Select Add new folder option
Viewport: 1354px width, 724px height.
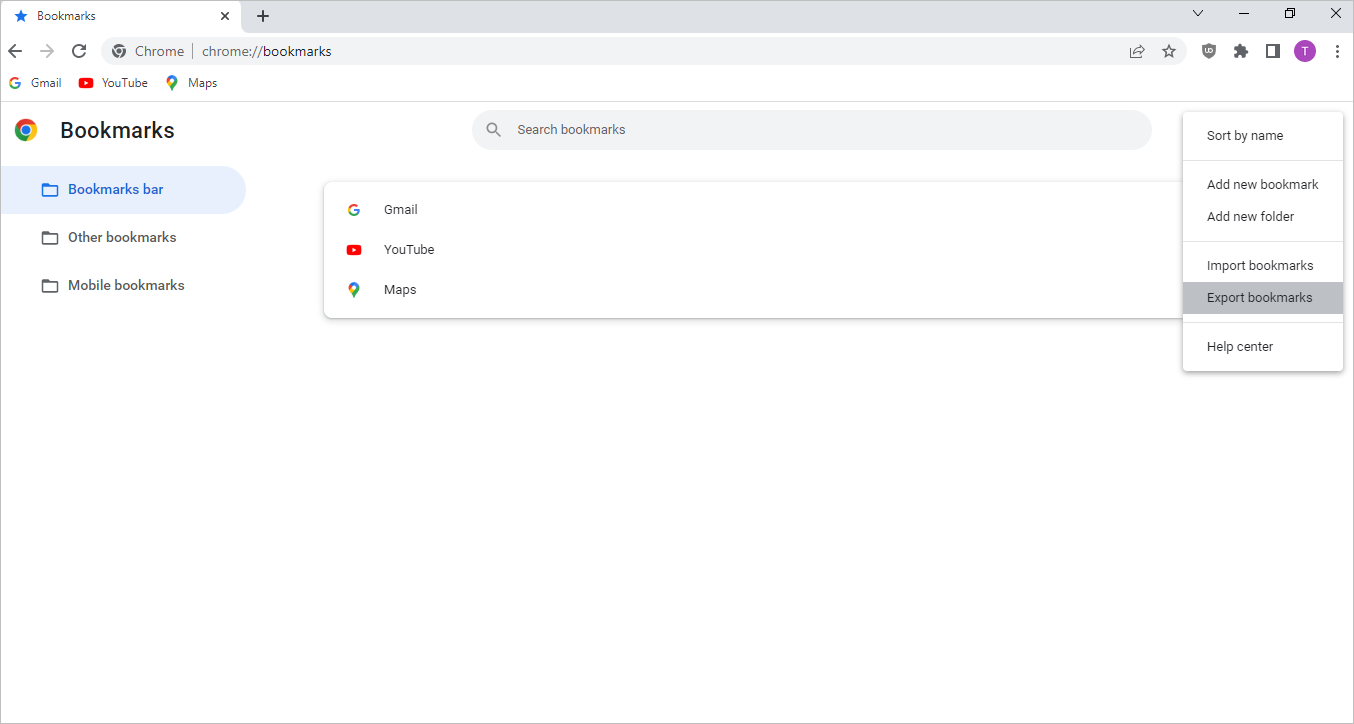pos(1250,217)
